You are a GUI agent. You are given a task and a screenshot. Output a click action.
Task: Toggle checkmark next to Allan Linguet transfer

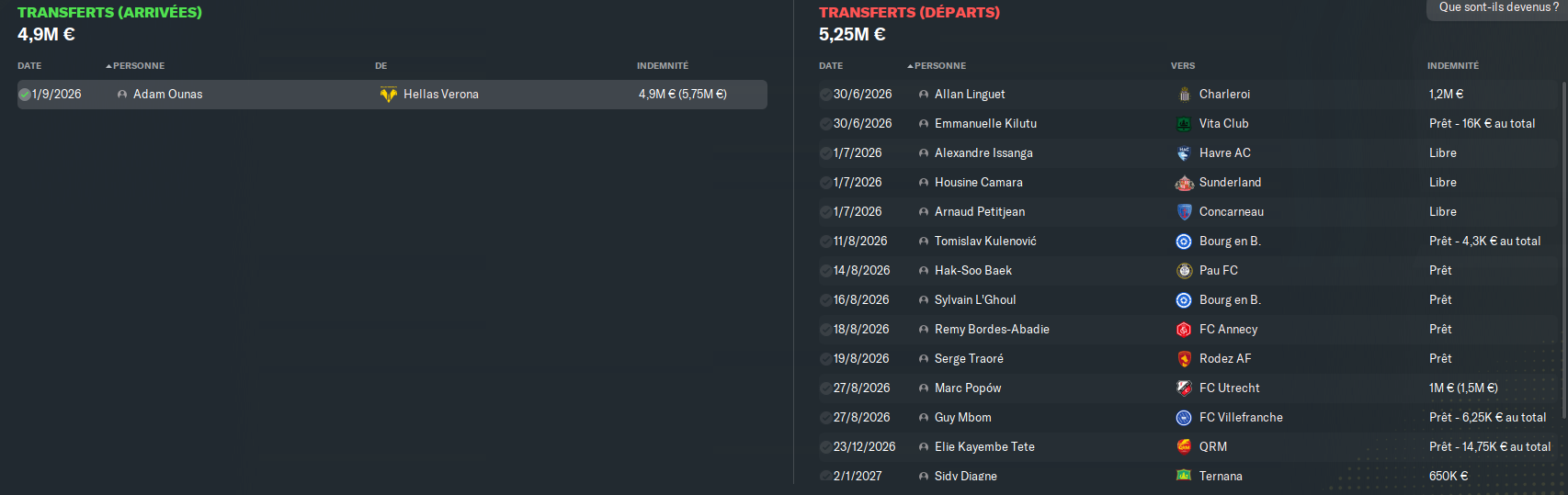click(x=825, y=95)
